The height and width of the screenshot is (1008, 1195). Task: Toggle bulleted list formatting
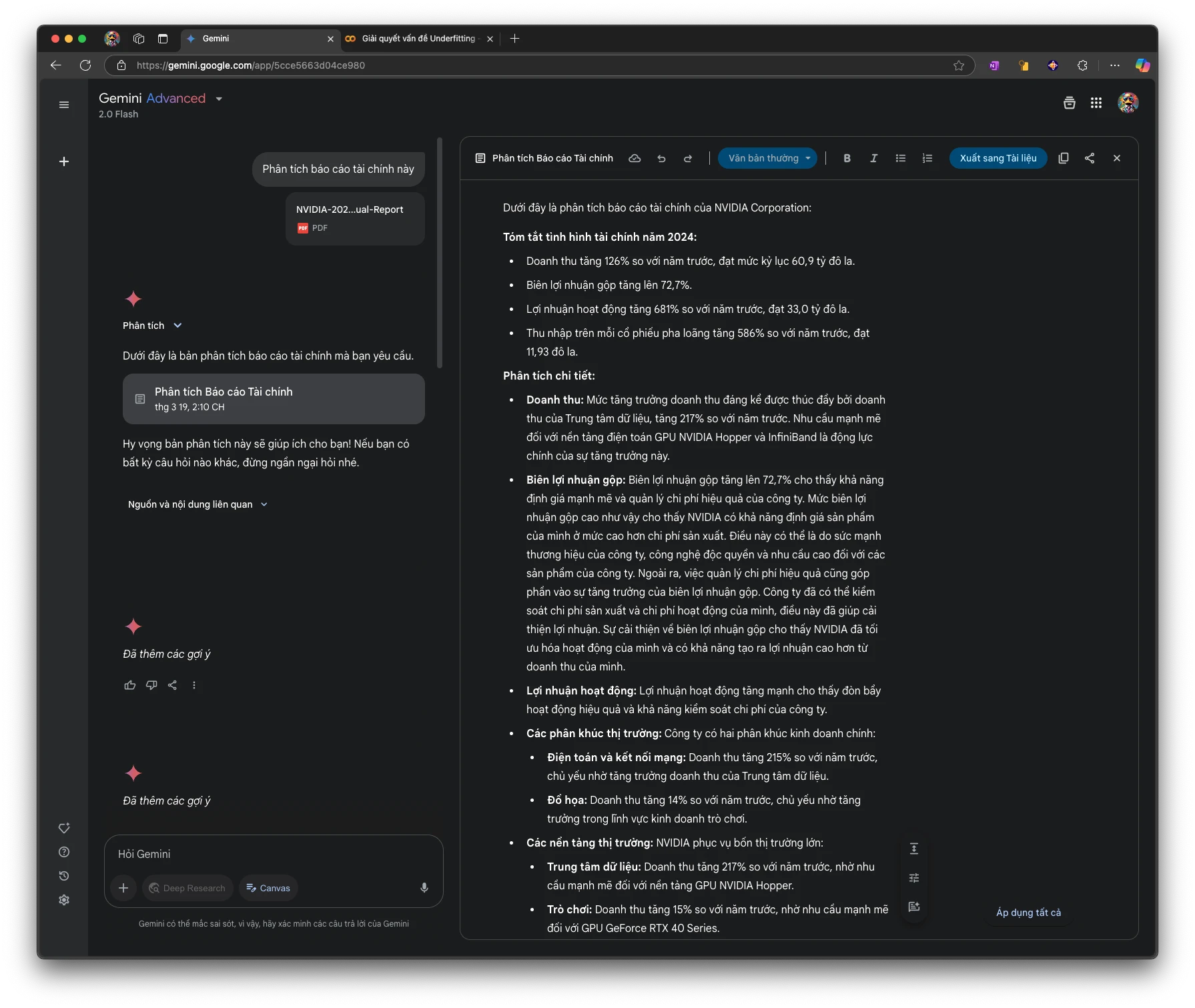[x=900, y=158]
